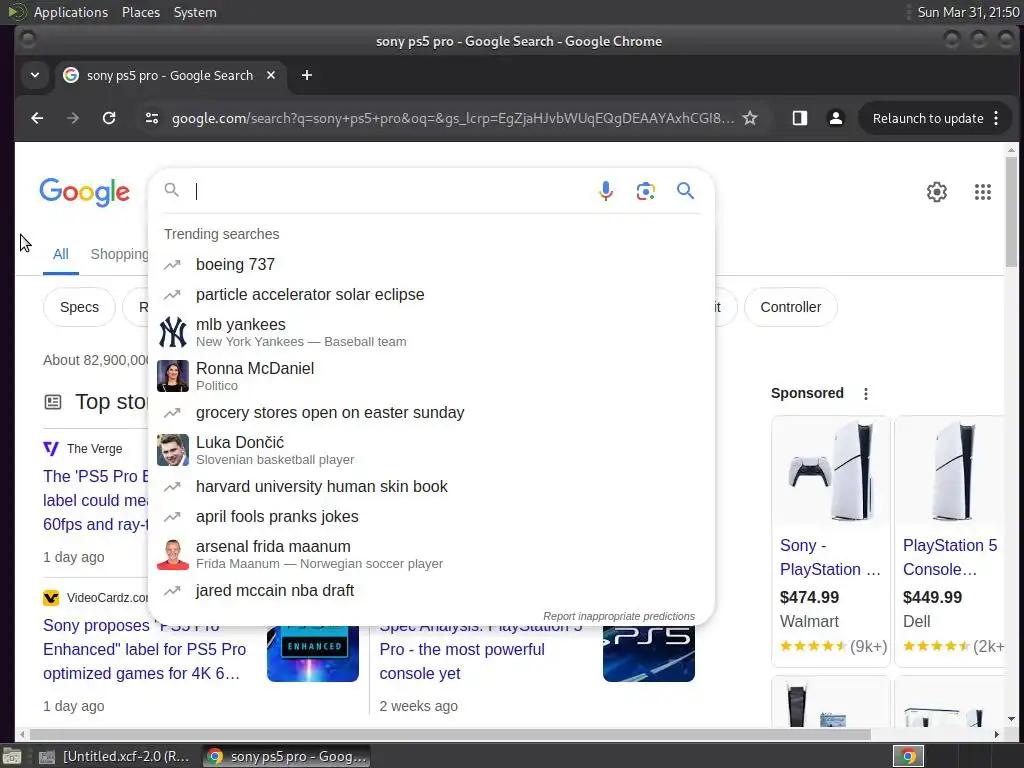
Task: Switch to the Shopping tab
Action: click(x=120, y=254)
